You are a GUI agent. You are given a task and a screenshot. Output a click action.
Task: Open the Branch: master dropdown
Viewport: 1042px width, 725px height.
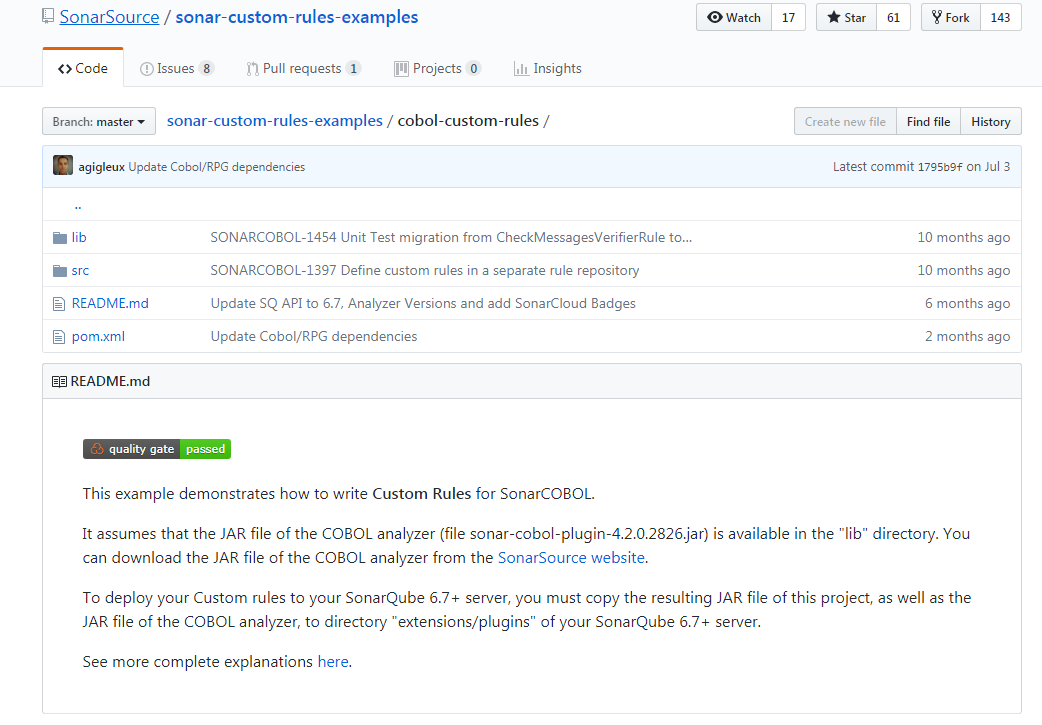[98, 121]
